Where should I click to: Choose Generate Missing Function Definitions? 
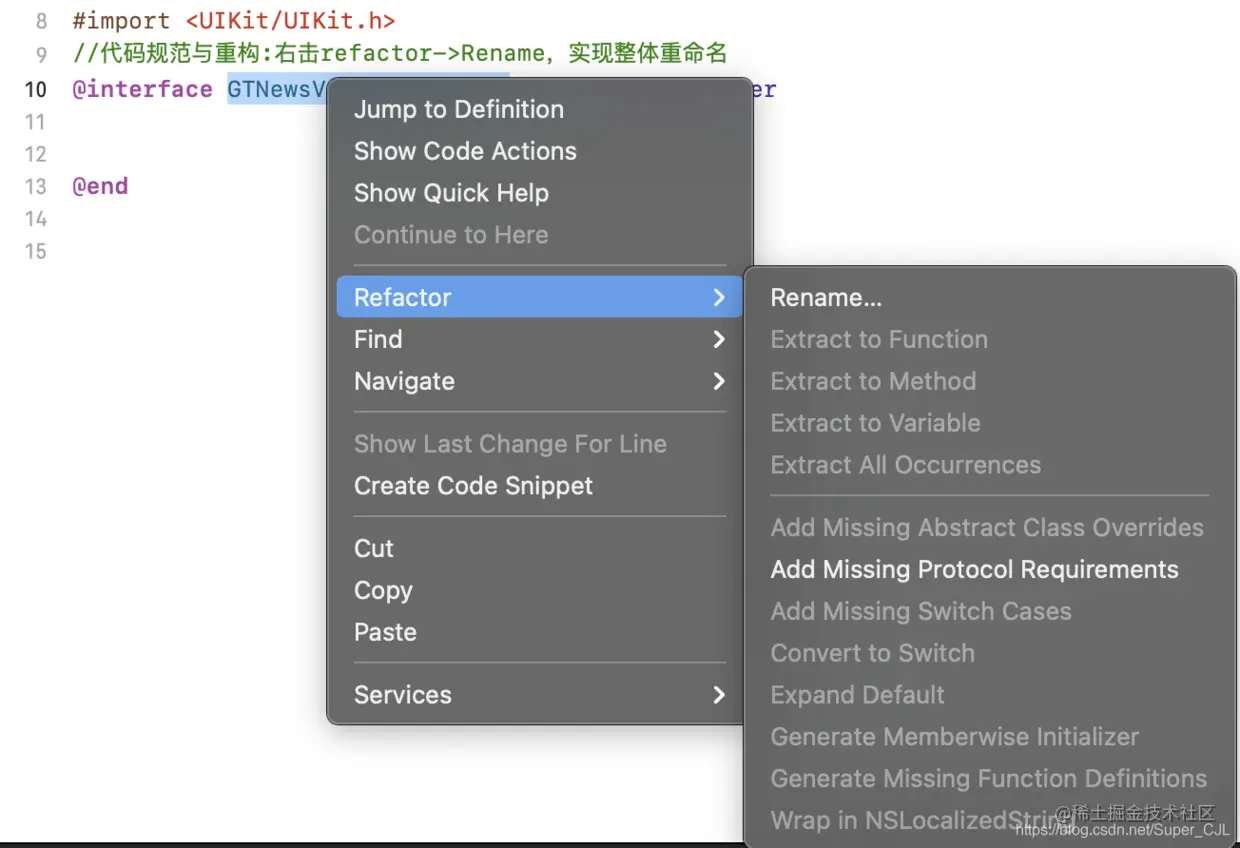point(988,778)
